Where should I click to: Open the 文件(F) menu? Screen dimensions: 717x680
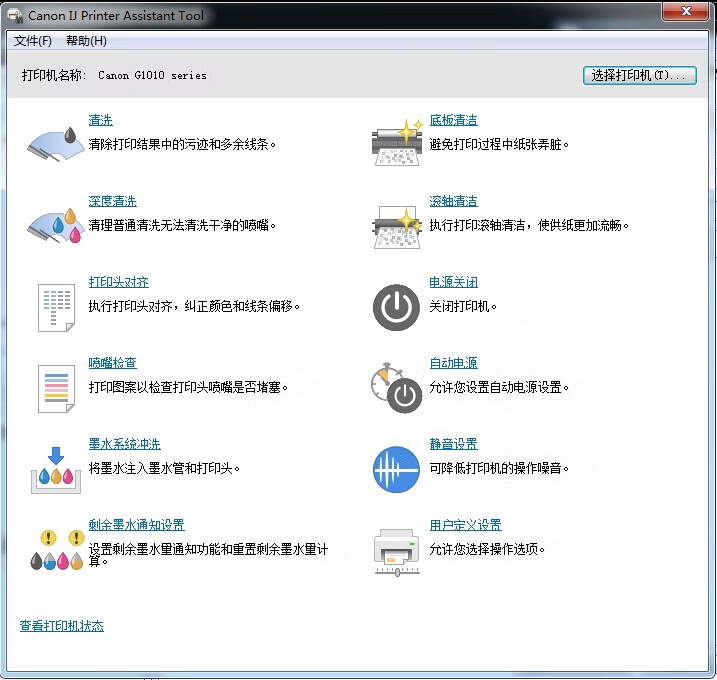[32, 41]
